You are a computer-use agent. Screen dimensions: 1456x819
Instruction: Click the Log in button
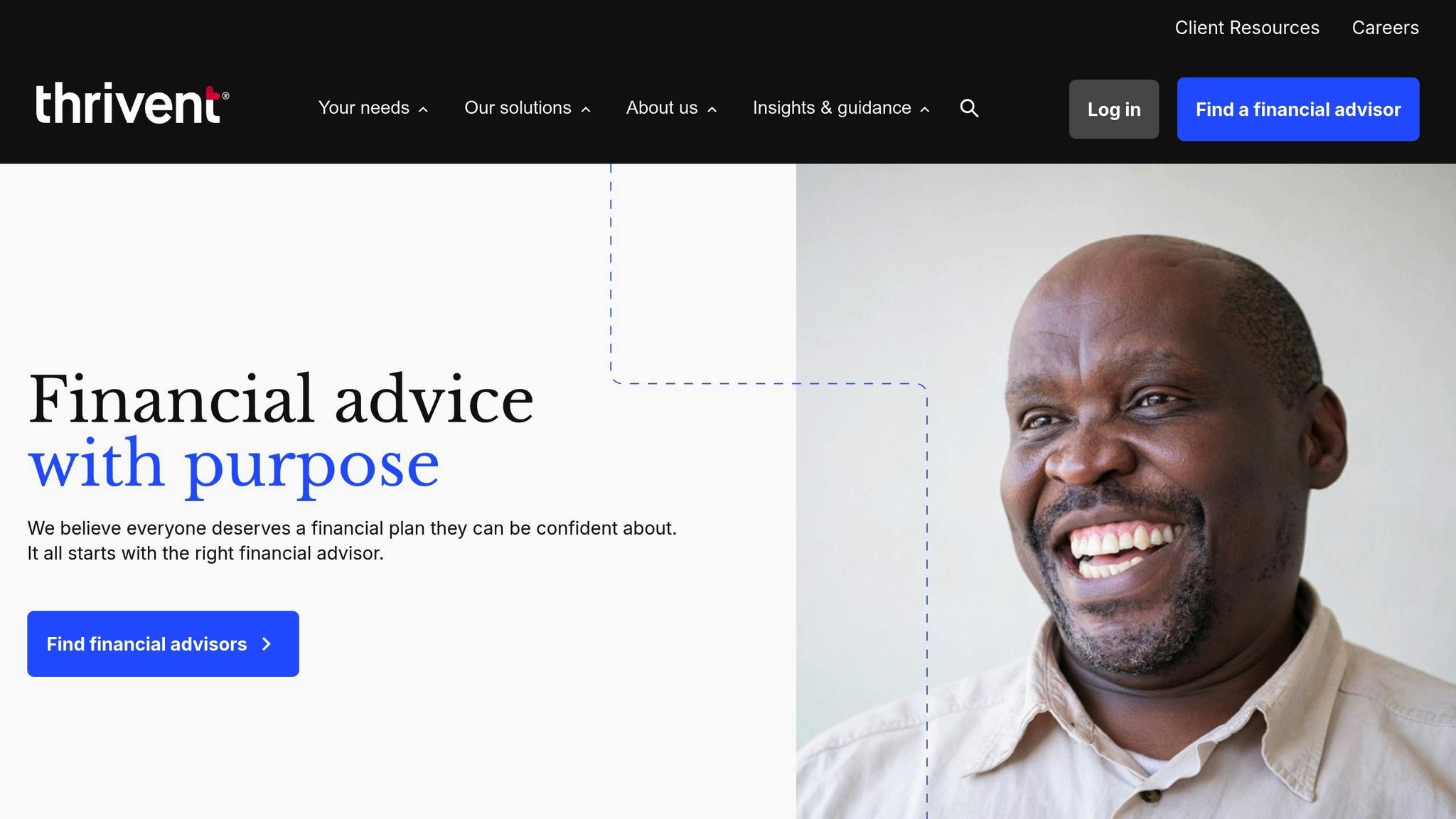1114,109
